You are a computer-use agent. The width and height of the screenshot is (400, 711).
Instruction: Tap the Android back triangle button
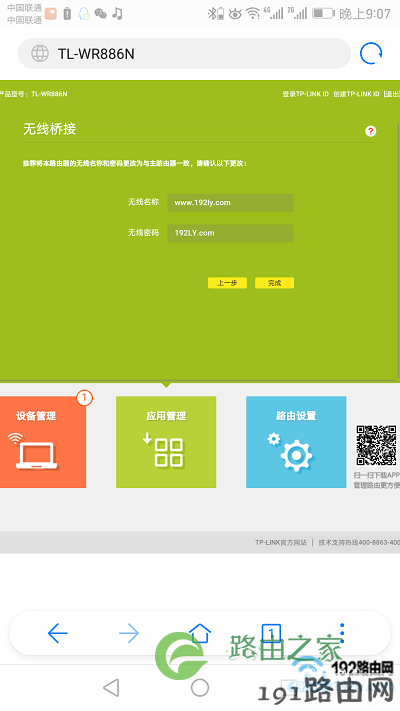[111, 687]
